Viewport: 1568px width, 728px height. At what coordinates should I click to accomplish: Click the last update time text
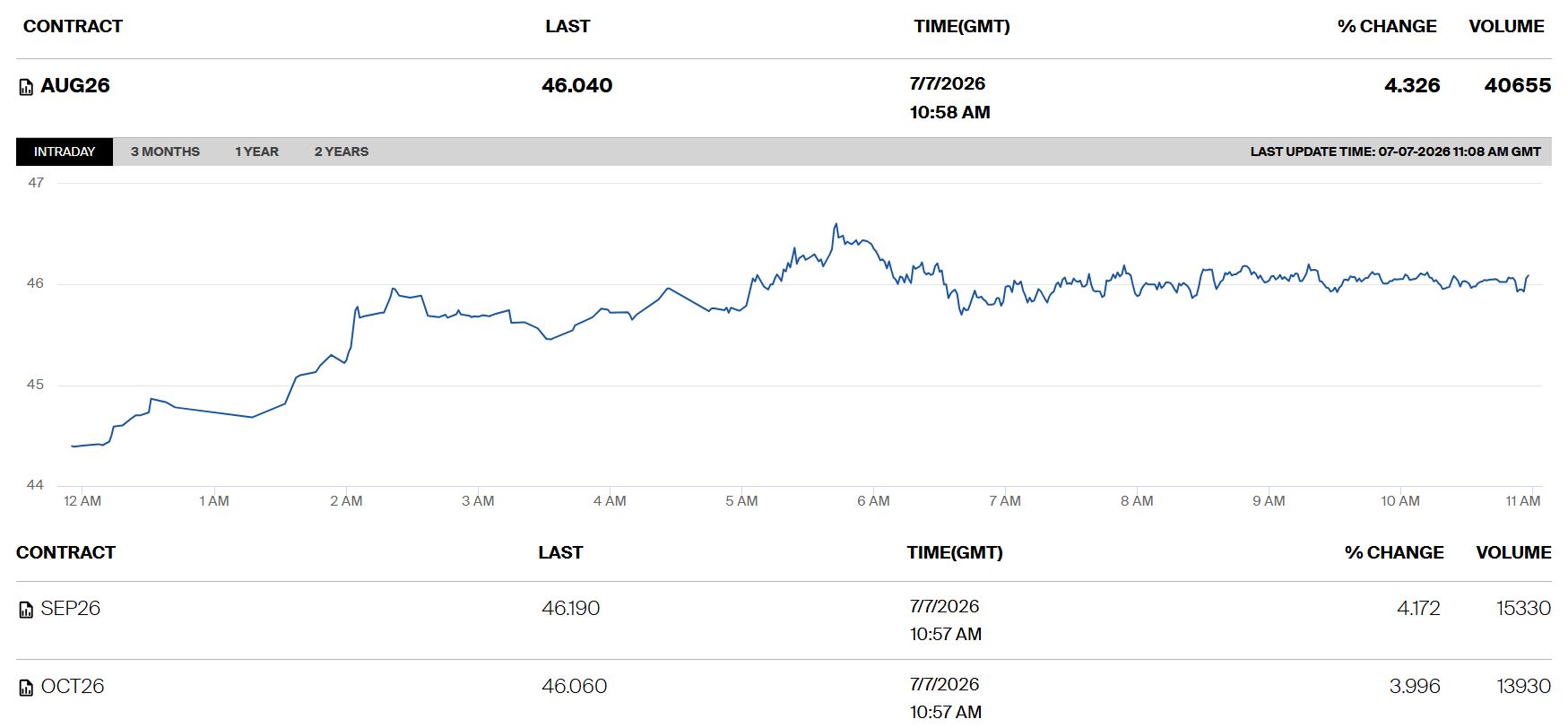point(1396,152)
